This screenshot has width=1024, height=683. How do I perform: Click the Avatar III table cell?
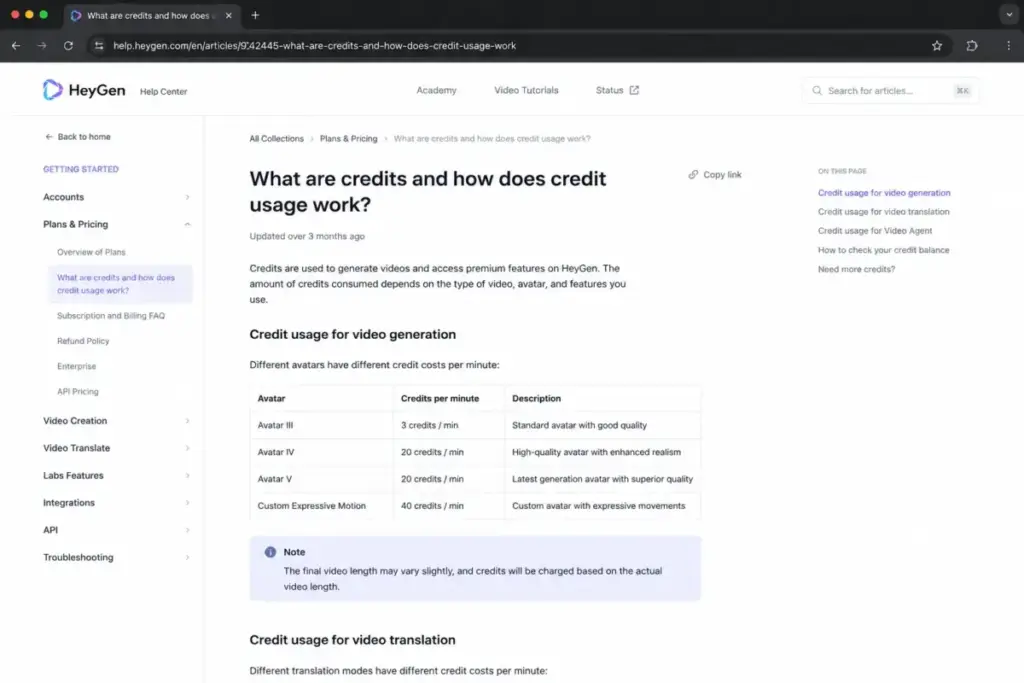point(321,425)
